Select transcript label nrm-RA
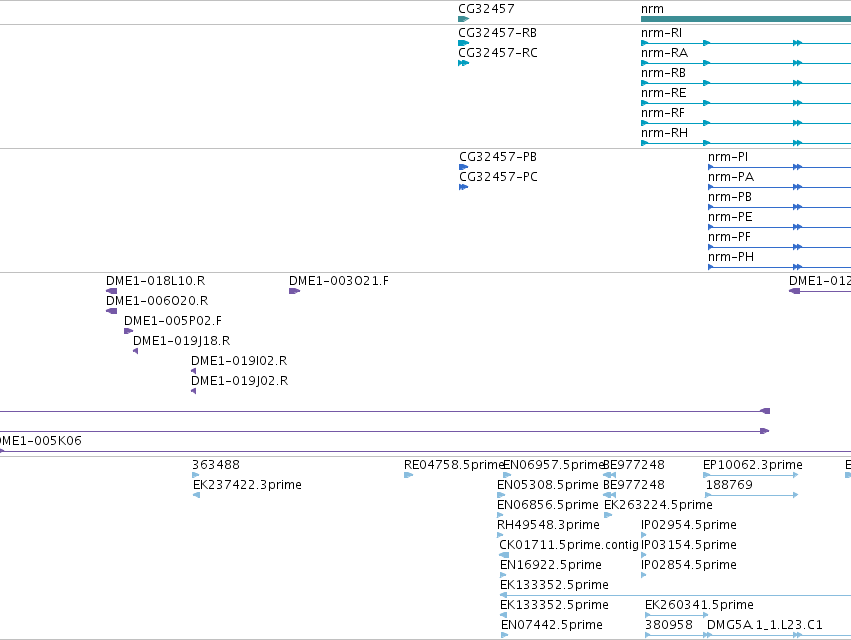851x640 pixels. (664, 53)
